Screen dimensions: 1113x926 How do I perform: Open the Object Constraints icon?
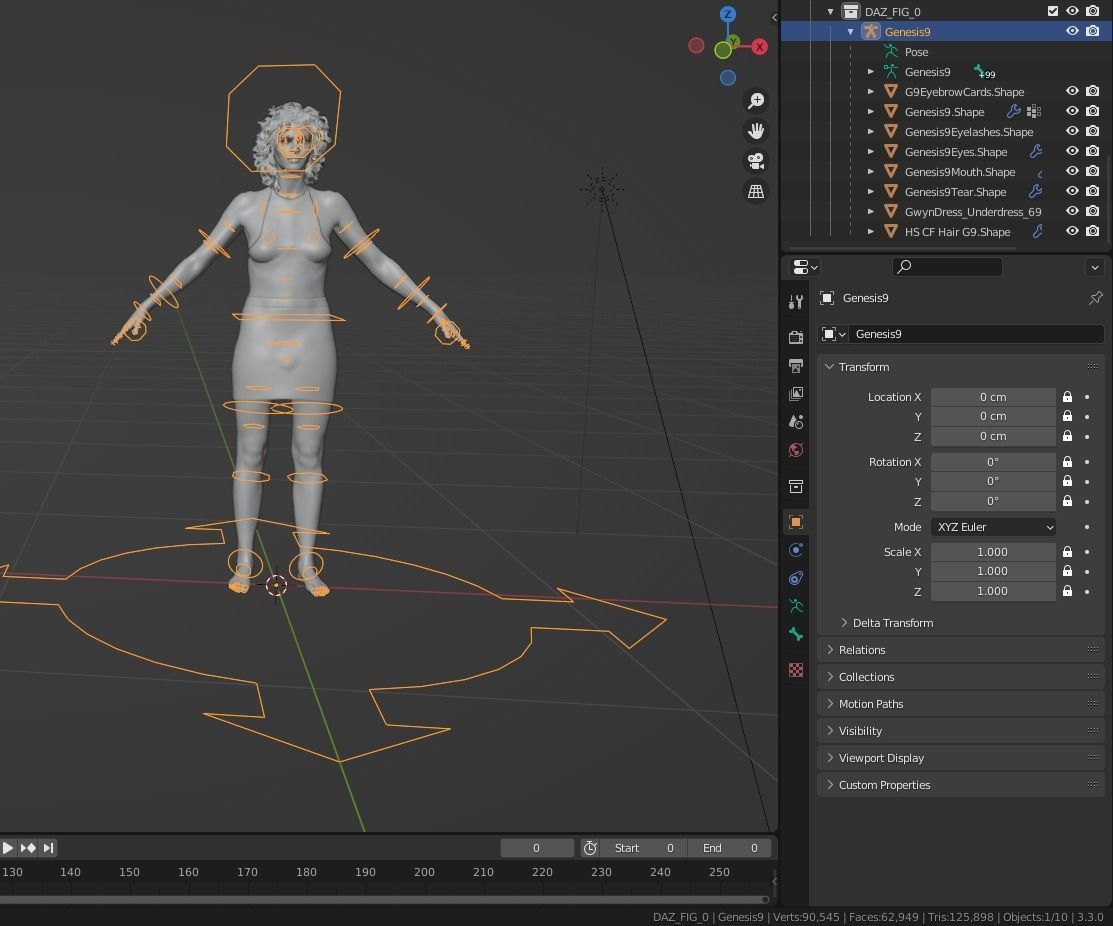pos(796,578)
